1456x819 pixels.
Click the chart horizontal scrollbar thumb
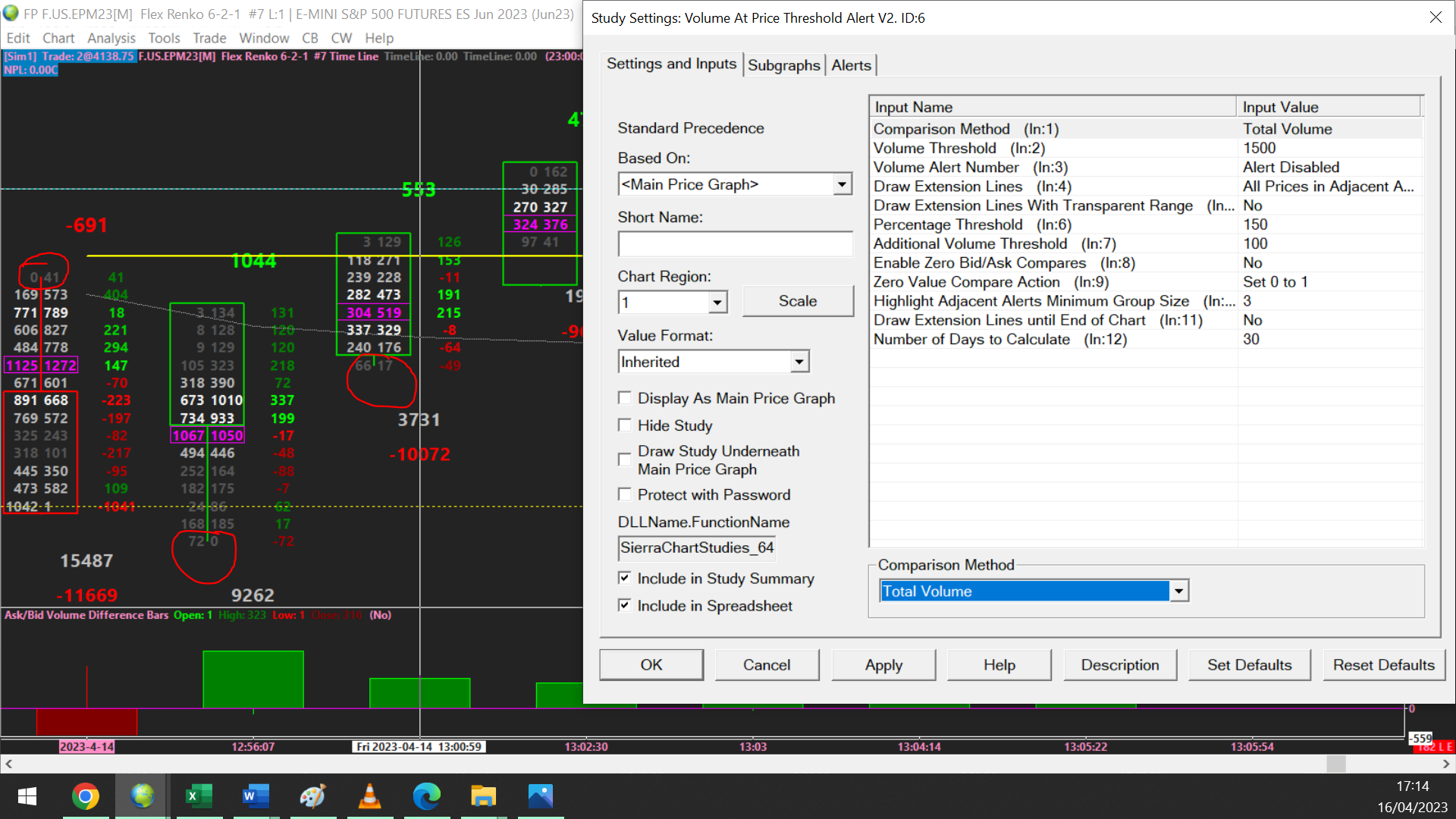1336,764
